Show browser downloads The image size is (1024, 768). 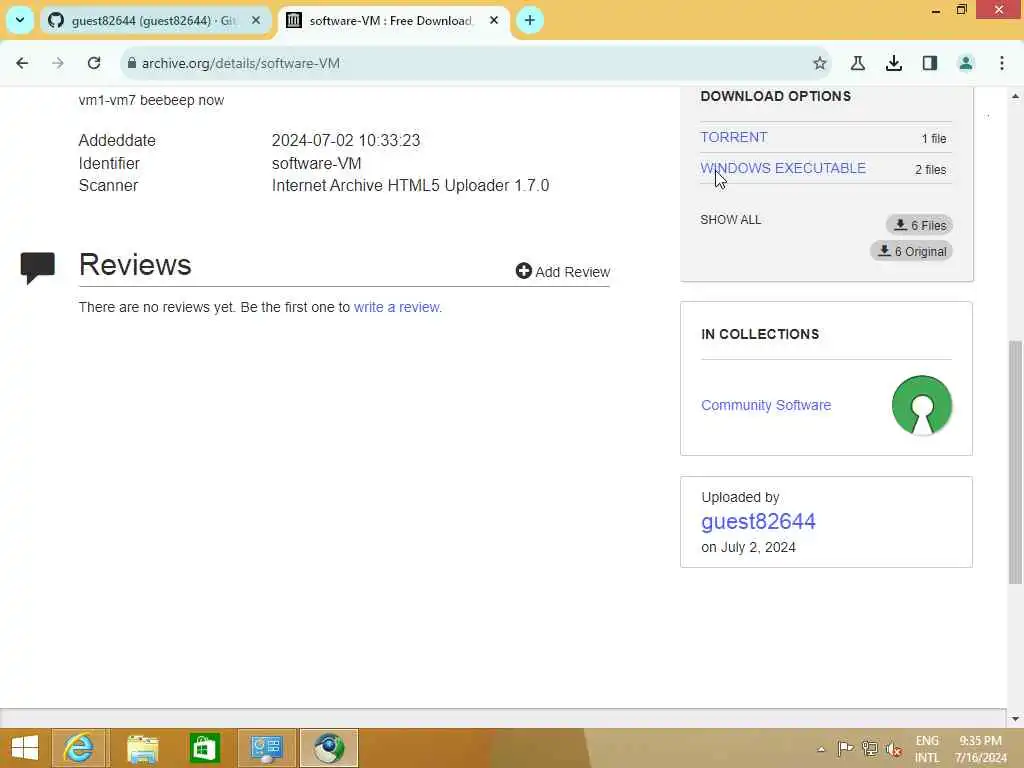tap(894, 63)
